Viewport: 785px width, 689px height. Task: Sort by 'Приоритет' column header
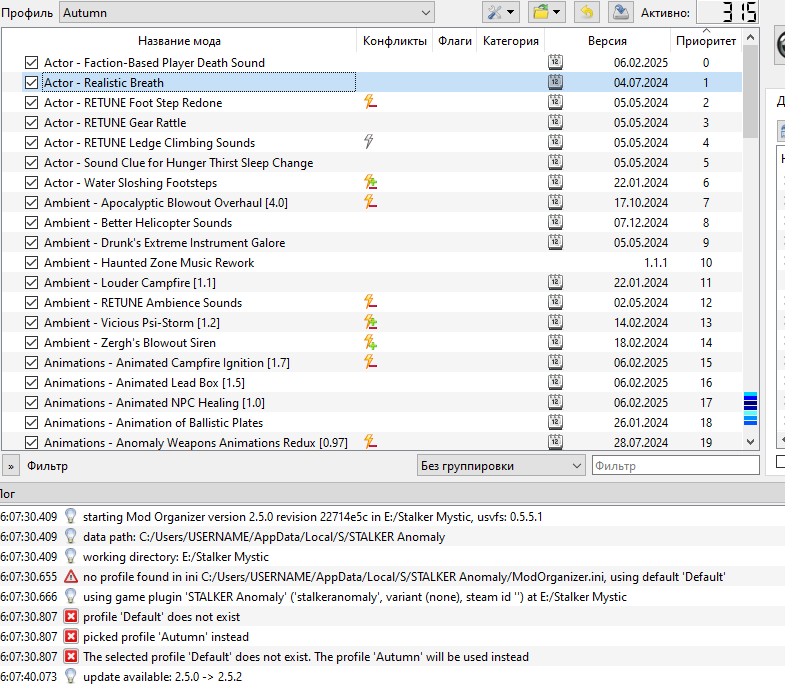pos(705,41)
